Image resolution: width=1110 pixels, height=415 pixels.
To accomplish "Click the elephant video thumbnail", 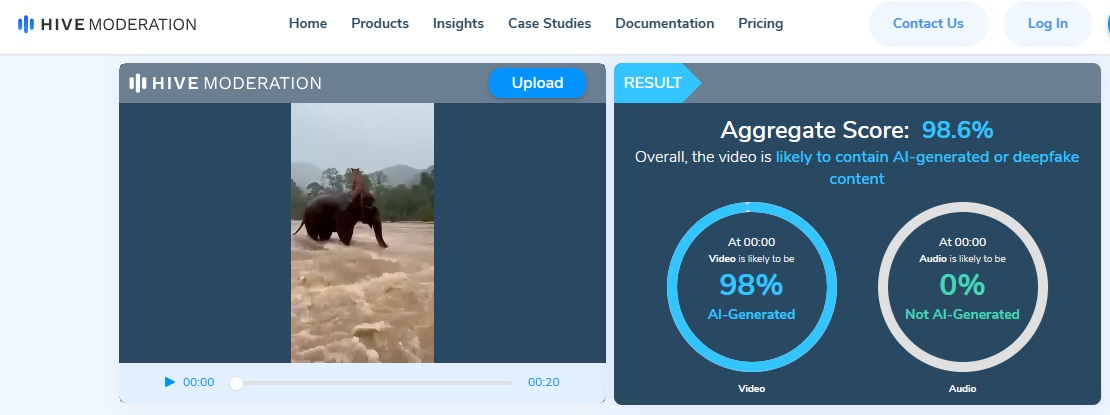I will coord(362,232).
